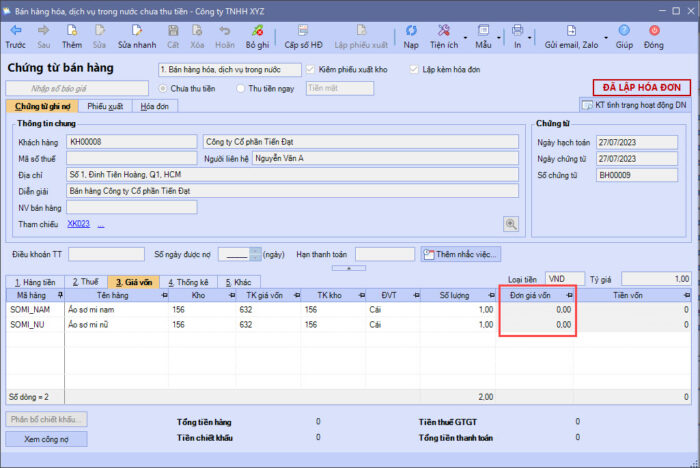
Task: Click the magnifier icon beside Tham chiếu
Action: (510, 224)
